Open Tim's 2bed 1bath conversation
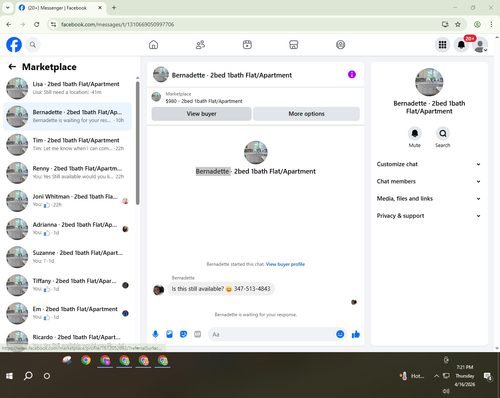The height and width of the screenshot is (398, 500). [67, 144]
